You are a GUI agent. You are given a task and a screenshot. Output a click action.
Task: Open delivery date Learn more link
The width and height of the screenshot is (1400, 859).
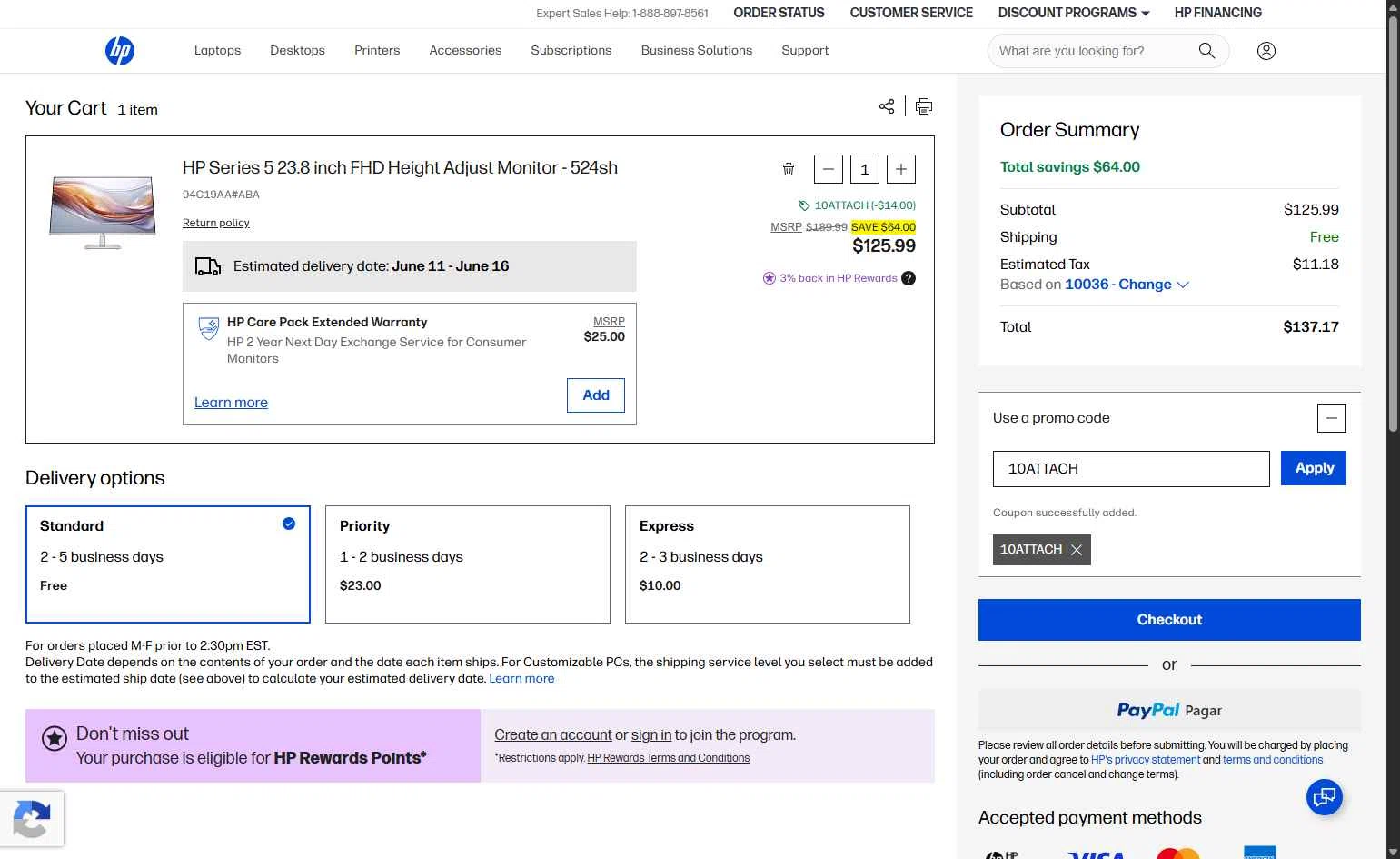click(521, 679)
